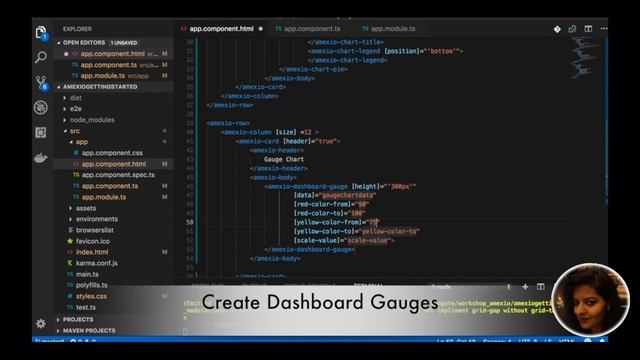Click the red-color-to attribute line

[x=329, y=213]
